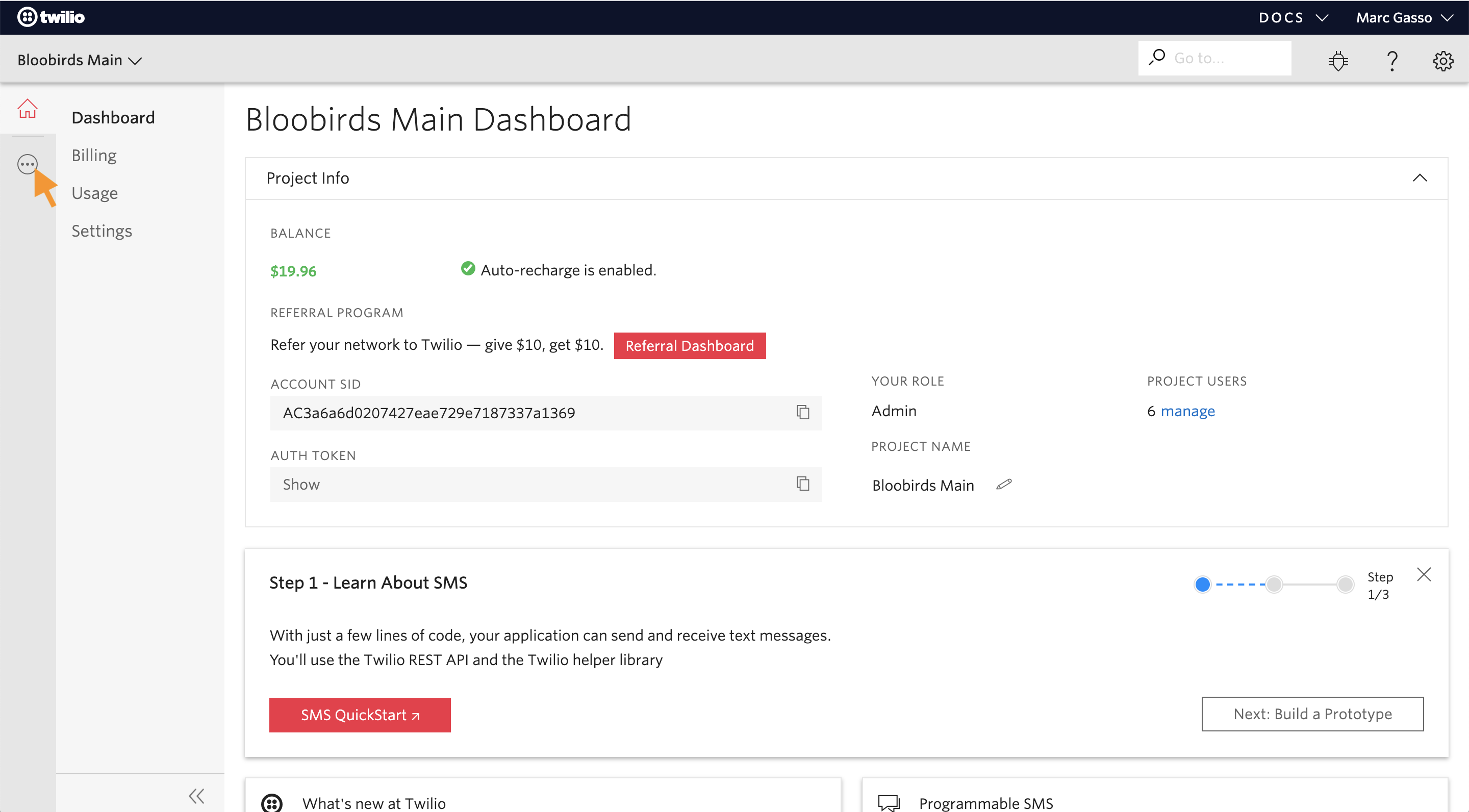
Task: Click the Referral Dashboard button
Action: coord(690,345)
